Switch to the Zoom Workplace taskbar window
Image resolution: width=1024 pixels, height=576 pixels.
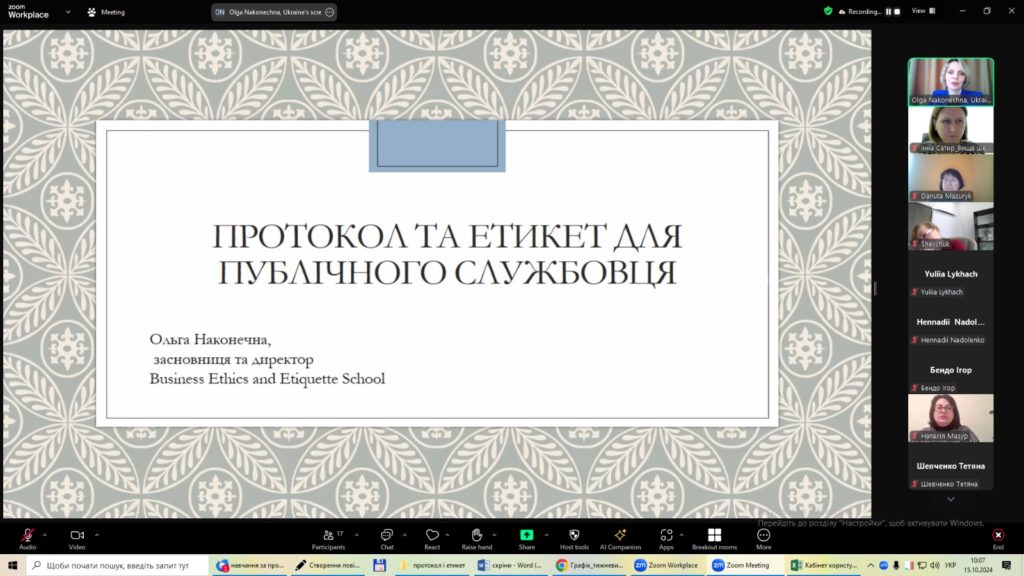[667, 565]
